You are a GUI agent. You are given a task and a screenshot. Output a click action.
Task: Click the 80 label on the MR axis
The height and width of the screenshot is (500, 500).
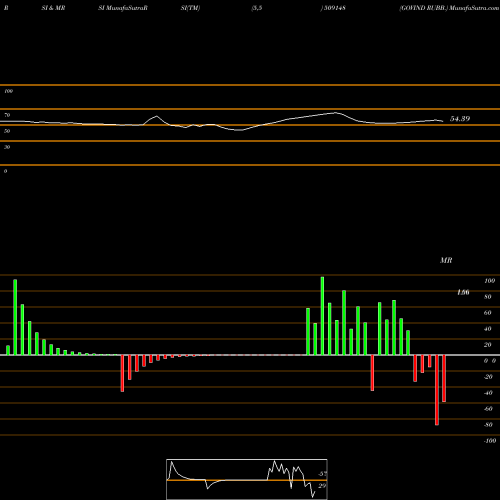[488, 297]
